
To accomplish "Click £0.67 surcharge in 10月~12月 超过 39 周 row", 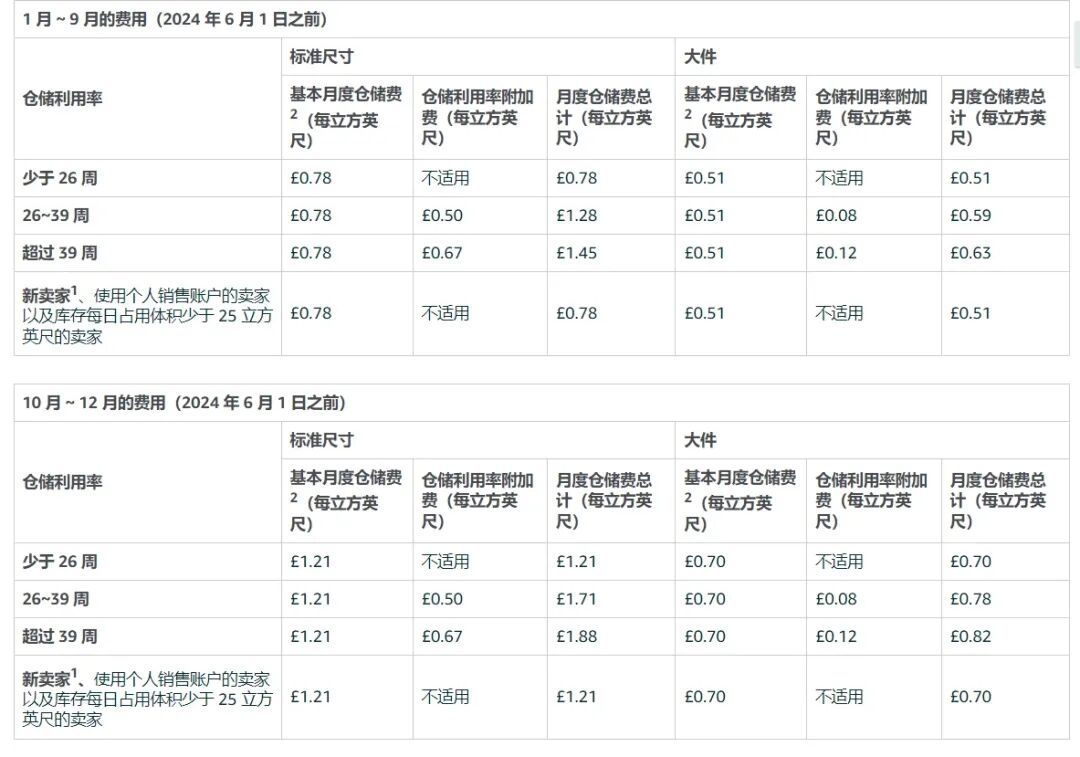I will tap(442, 636).
